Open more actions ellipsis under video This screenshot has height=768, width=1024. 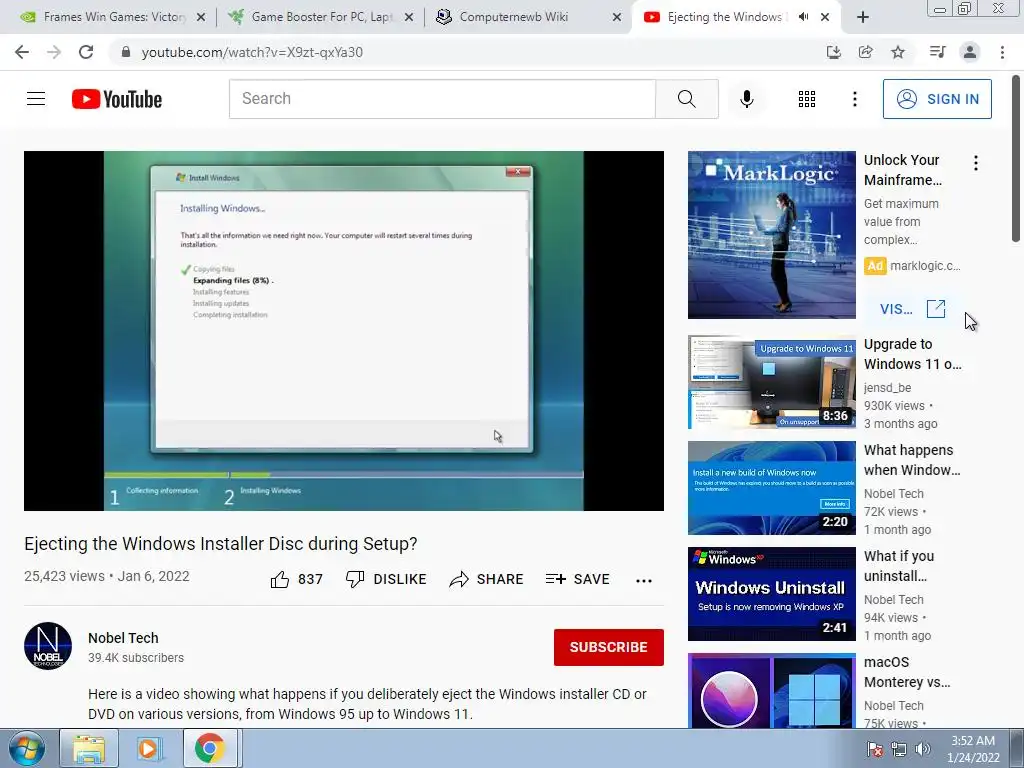pyautogui.click(x=644, y=580)
